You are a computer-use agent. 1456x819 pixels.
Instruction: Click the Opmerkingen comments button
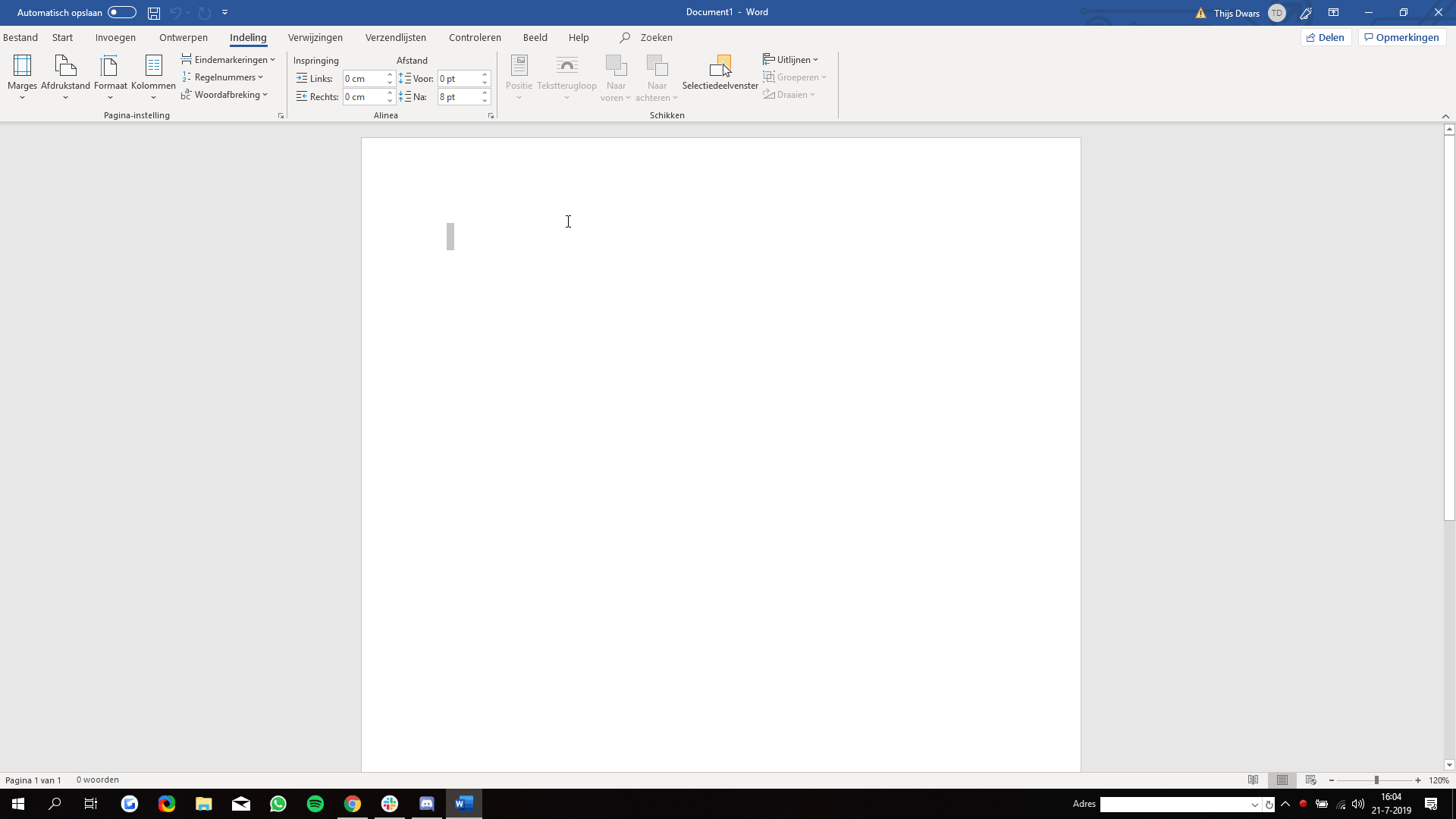pos(1401,37)
